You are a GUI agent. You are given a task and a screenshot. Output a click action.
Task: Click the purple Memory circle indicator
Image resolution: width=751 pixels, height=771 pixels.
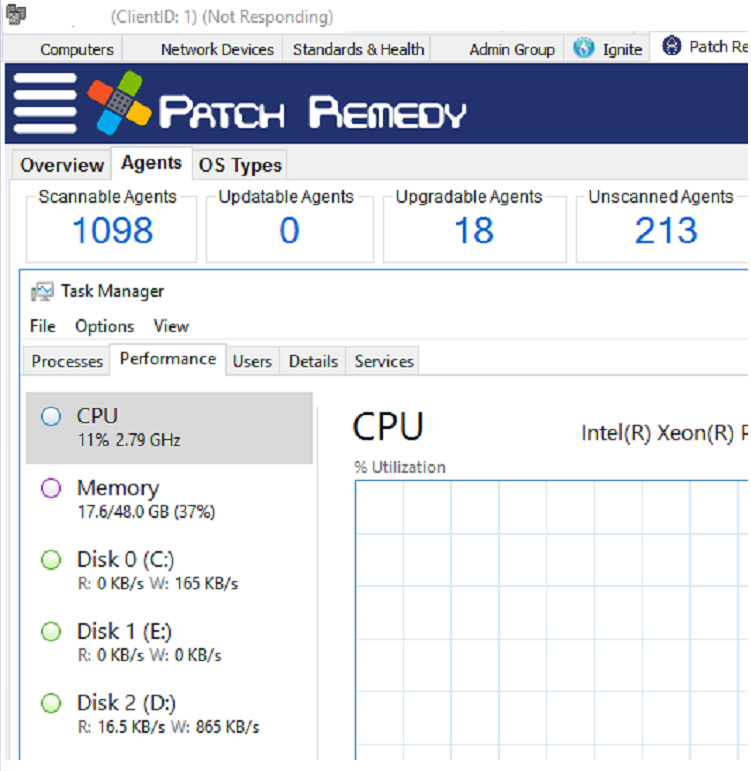click(x=51, y=488)
